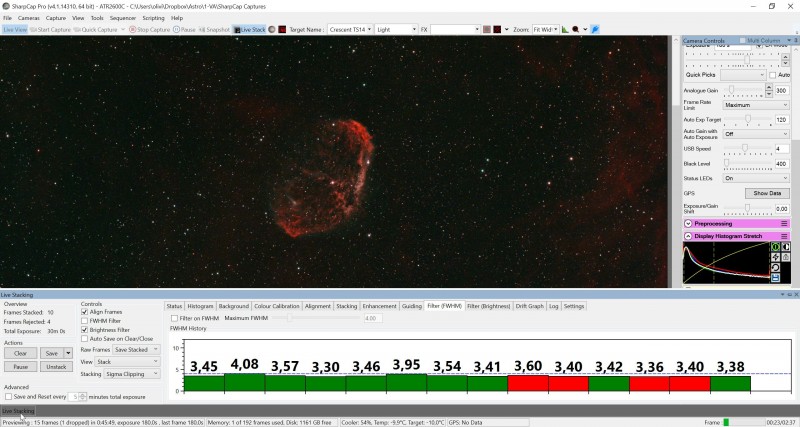Open the FX effects dropdown
The width and height of the screenshot is (800, 427).
point(455,30)
